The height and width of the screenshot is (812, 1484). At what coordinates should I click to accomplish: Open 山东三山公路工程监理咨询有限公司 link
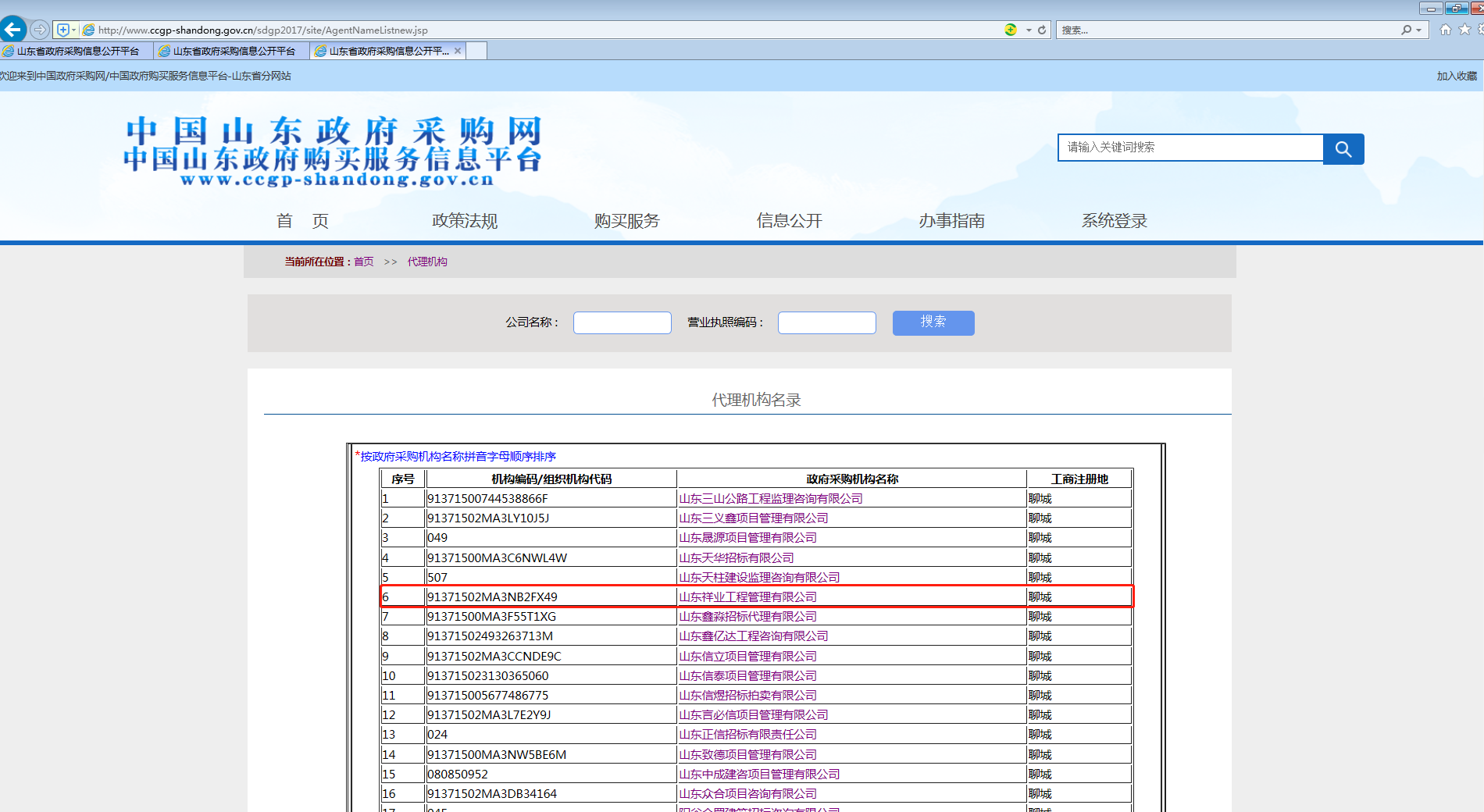click(771, 499)
